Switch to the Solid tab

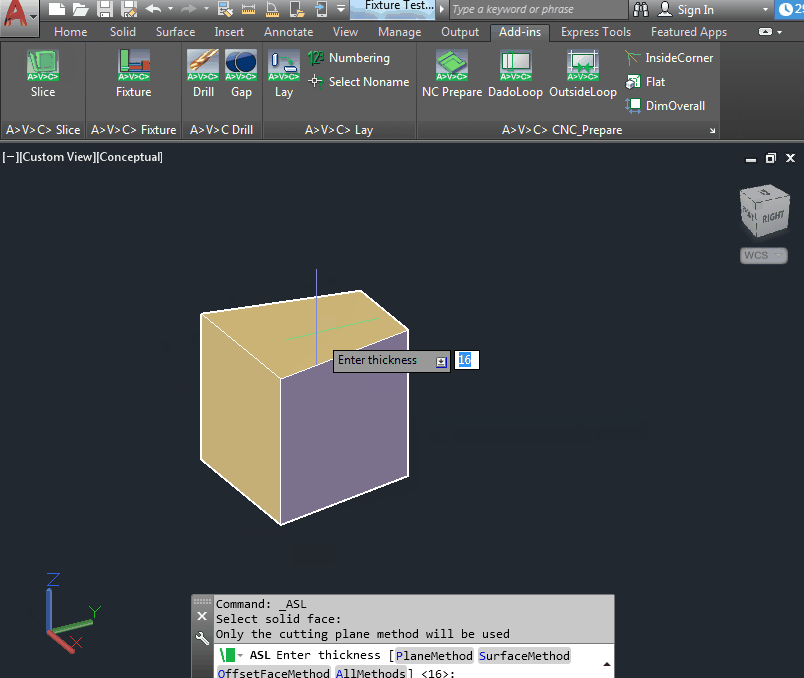pos(123,32)
